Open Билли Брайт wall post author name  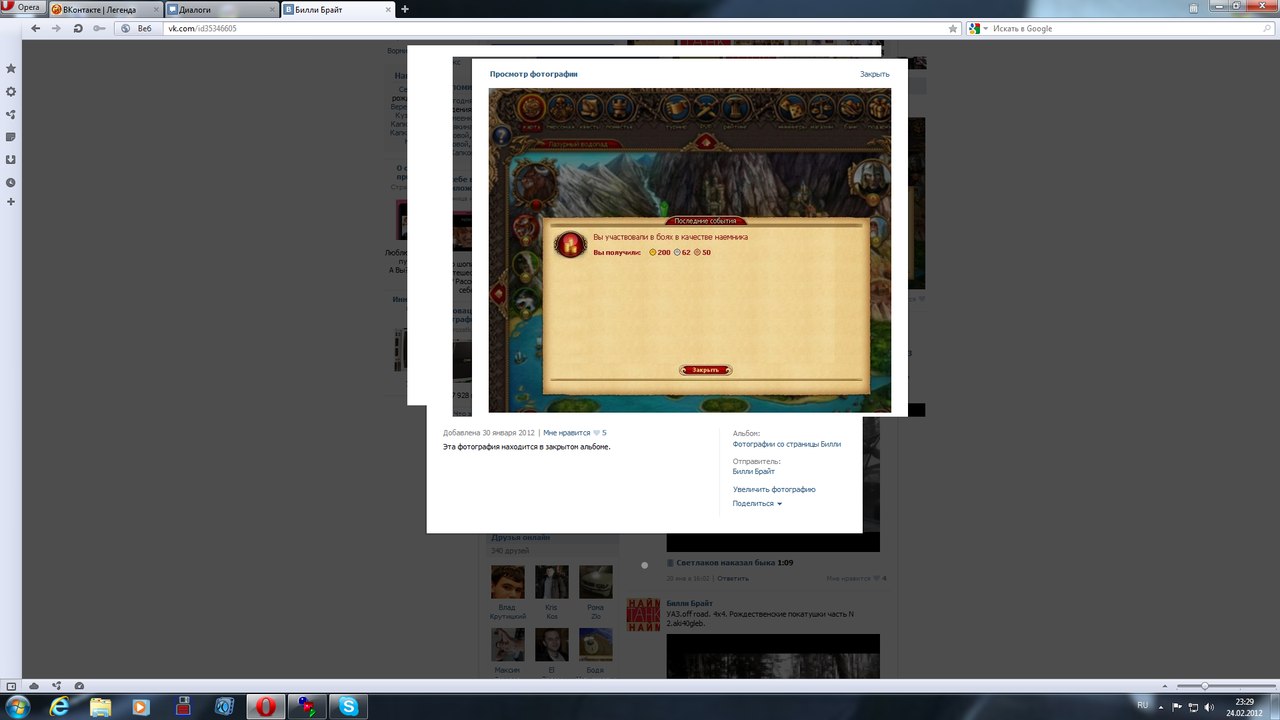coord(689,603)
